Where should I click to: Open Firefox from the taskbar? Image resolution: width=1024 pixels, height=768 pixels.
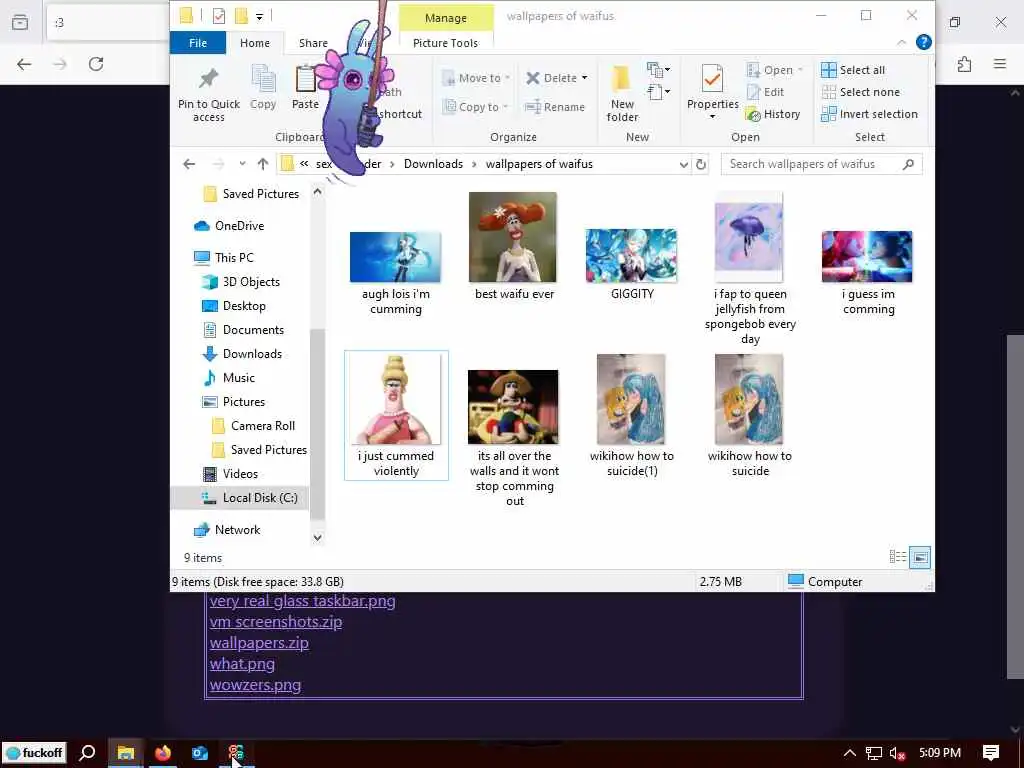[163, 753]
